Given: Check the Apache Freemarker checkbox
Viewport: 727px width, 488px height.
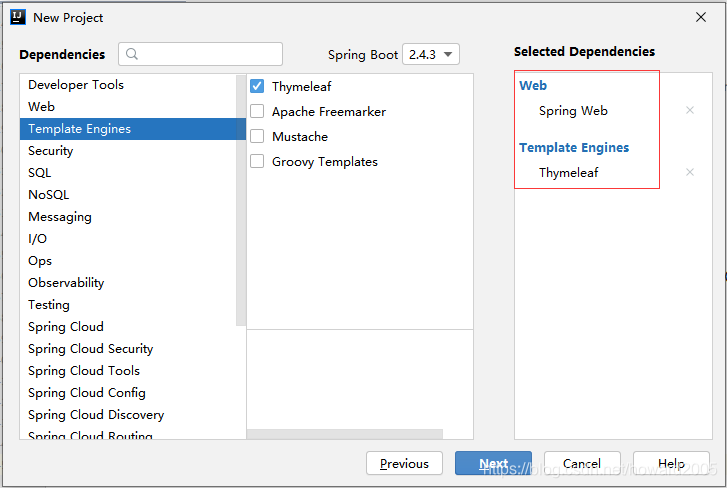Looking at the screenshot, I should click(257, 111).
